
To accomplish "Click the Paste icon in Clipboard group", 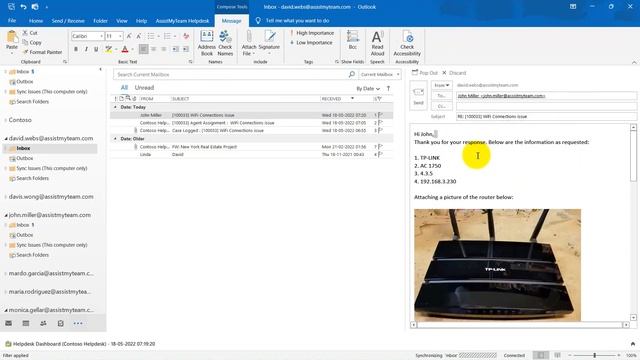I will (x=12, y=37).
